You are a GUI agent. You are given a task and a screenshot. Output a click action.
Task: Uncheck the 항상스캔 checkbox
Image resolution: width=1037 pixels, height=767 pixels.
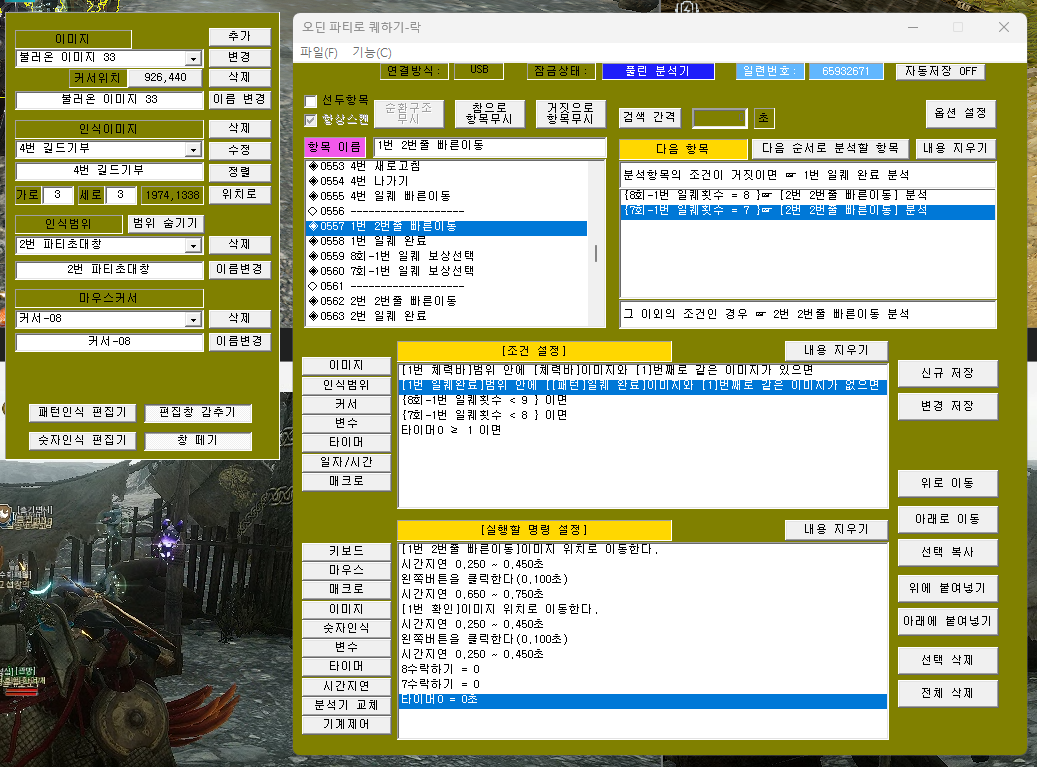point(311,120)
